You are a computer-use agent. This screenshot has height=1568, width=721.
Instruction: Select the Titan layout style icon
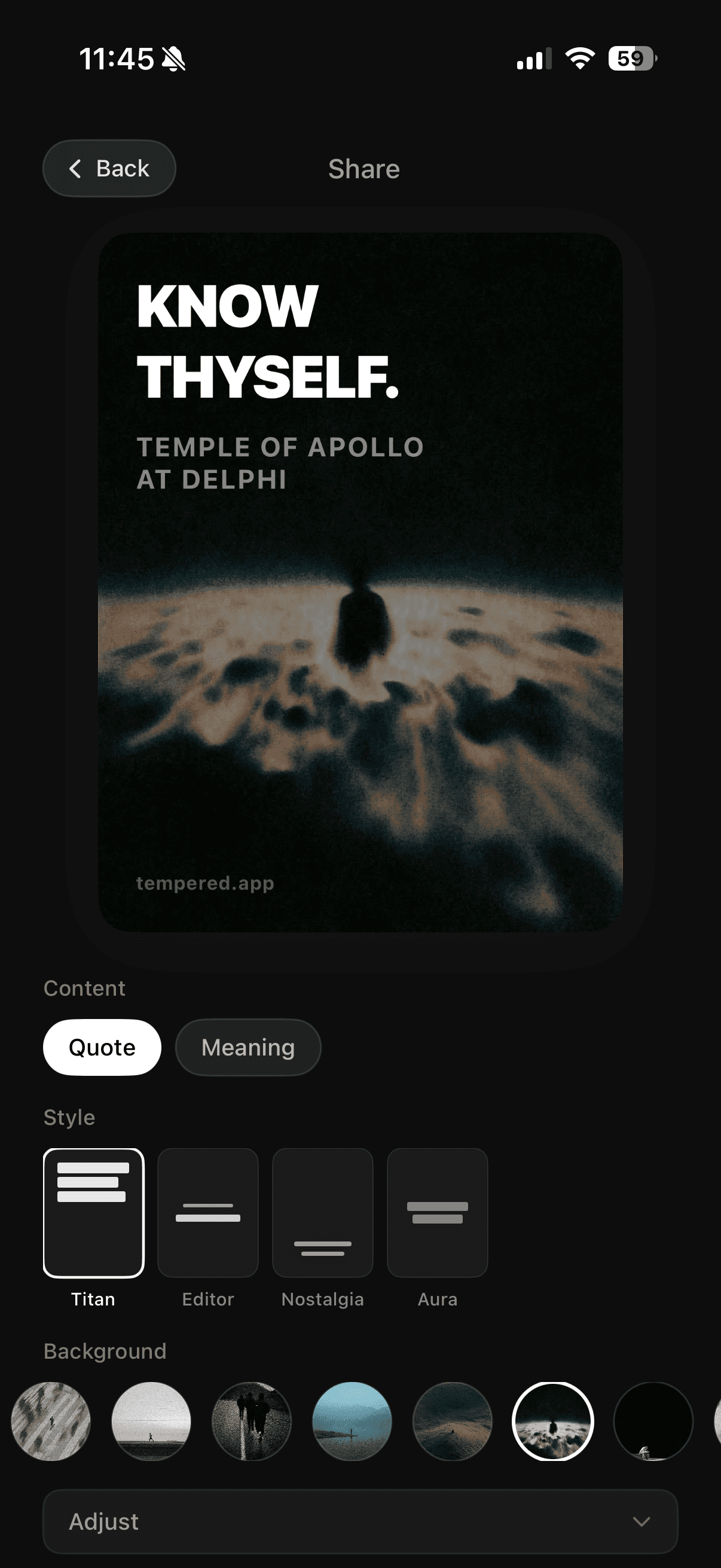point(94,1213)
